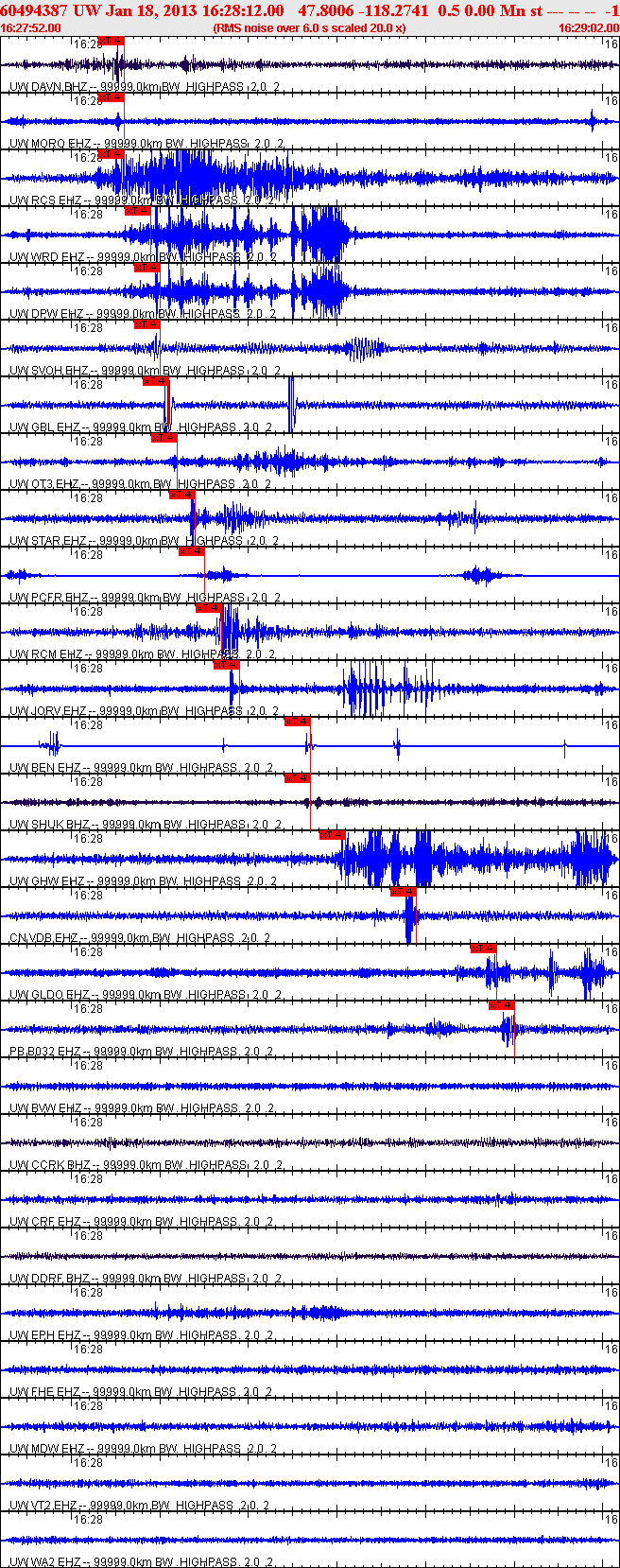
Task: Click the start time "16:27:52.00"
Action: click(31, 28)
